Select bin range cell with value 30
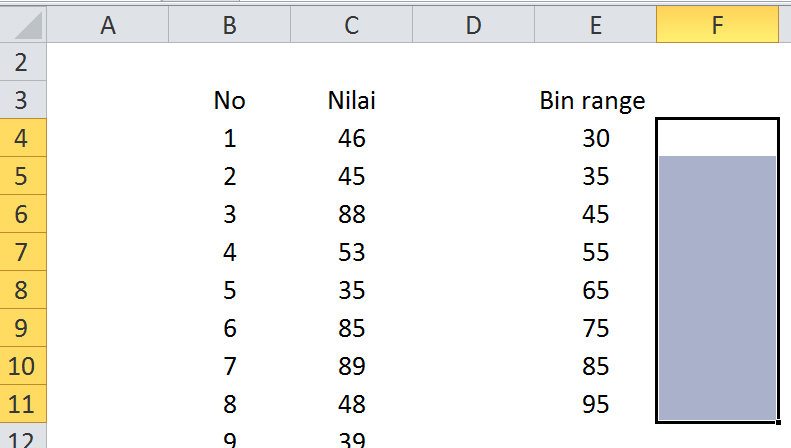The width and height of the screenshot is (791, 448). [x=595, y=138]
